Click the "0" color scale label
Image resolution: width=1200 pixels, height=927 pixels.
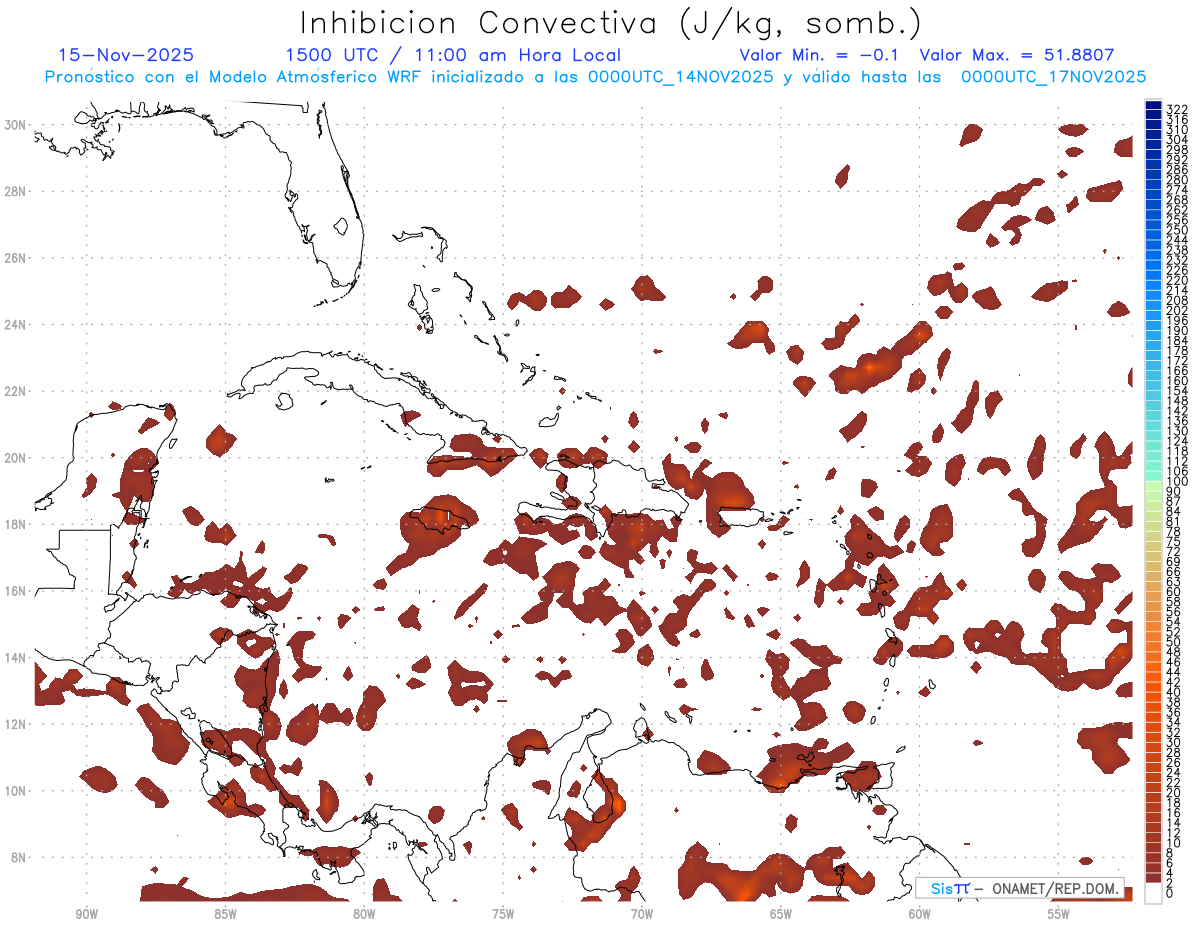click(1170, 894)
